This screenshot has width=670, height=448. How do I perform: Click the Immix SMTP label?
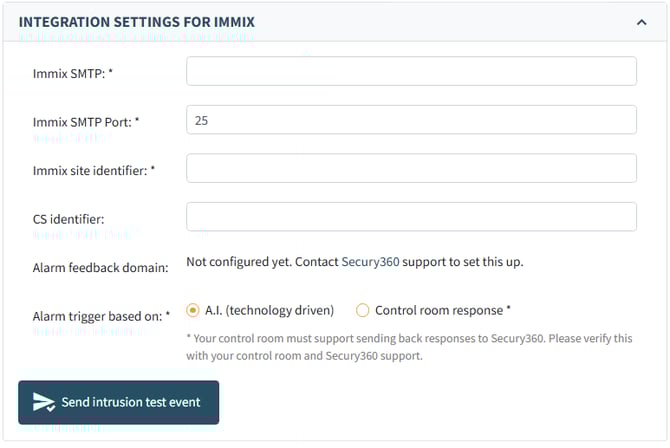click(x=71, y=72)
